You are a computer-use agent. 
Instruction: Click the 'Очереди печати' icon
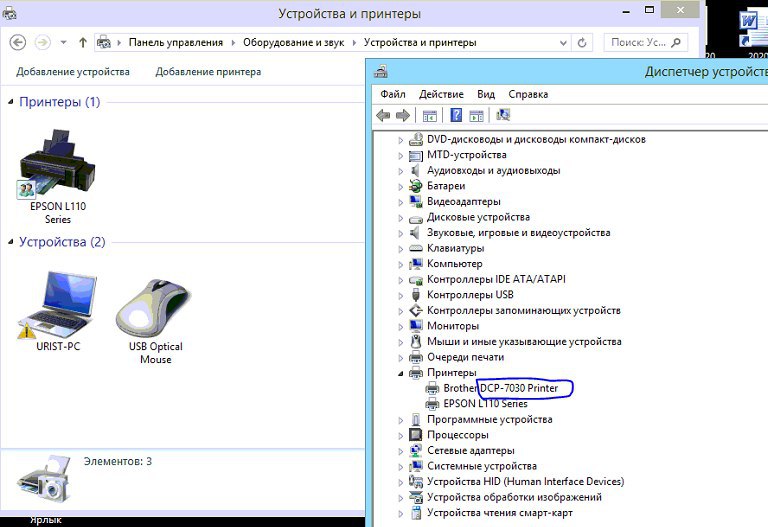(x=416, y=357)
